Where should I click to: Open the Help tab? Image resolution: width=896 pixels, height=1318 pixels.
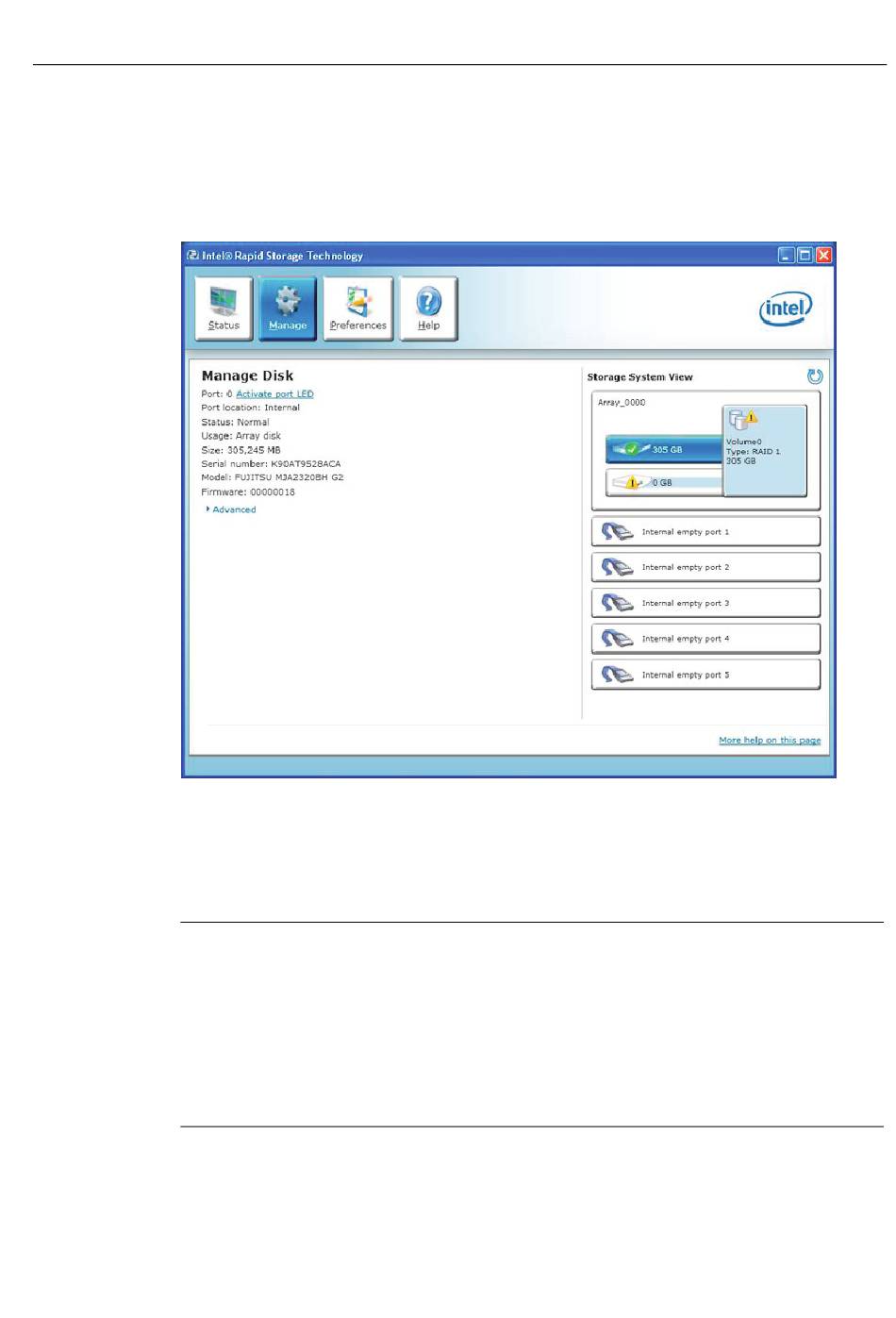point(429,308)
